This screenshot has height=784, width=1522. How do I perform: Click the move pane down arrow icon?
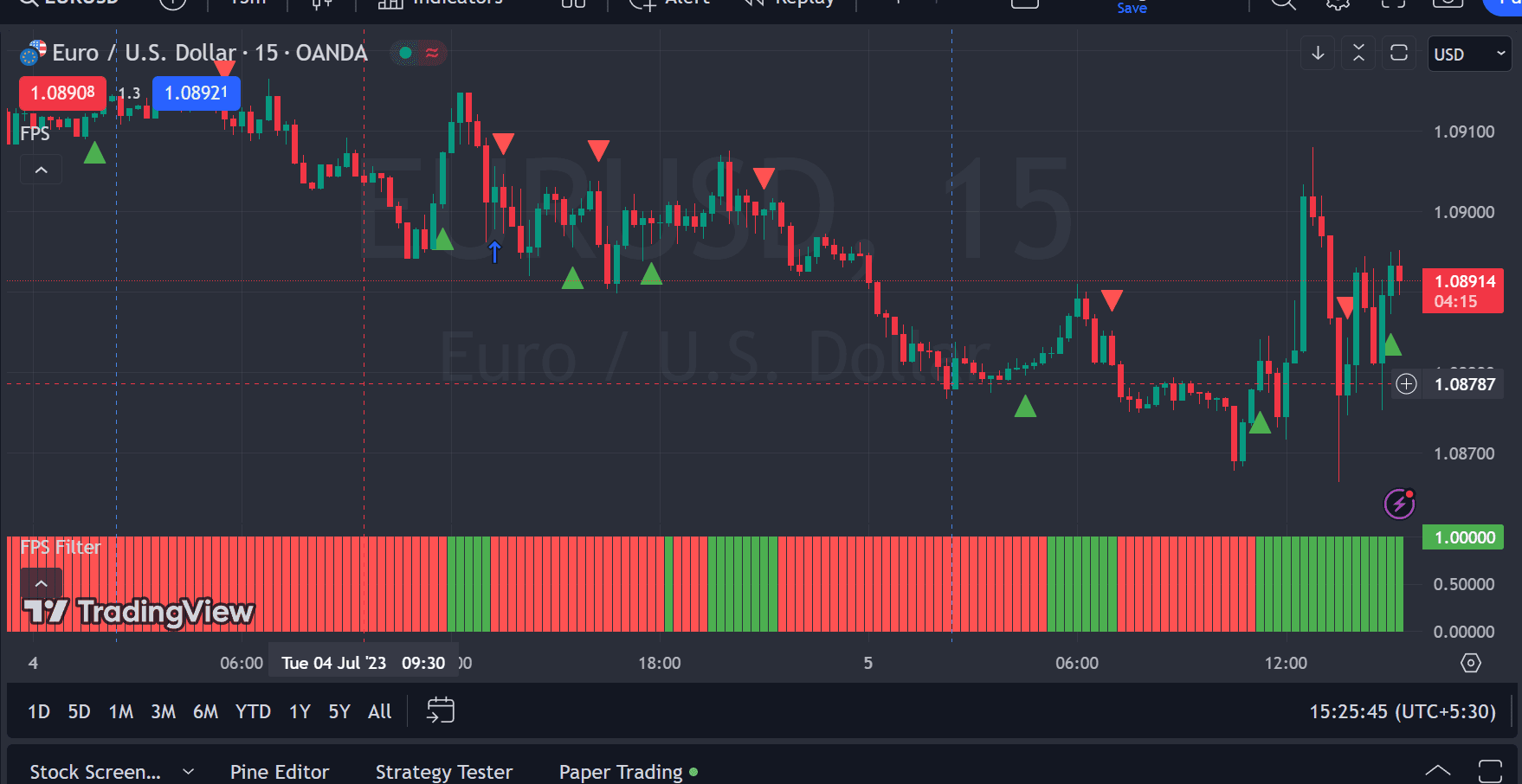click(x=1318, y=53)
